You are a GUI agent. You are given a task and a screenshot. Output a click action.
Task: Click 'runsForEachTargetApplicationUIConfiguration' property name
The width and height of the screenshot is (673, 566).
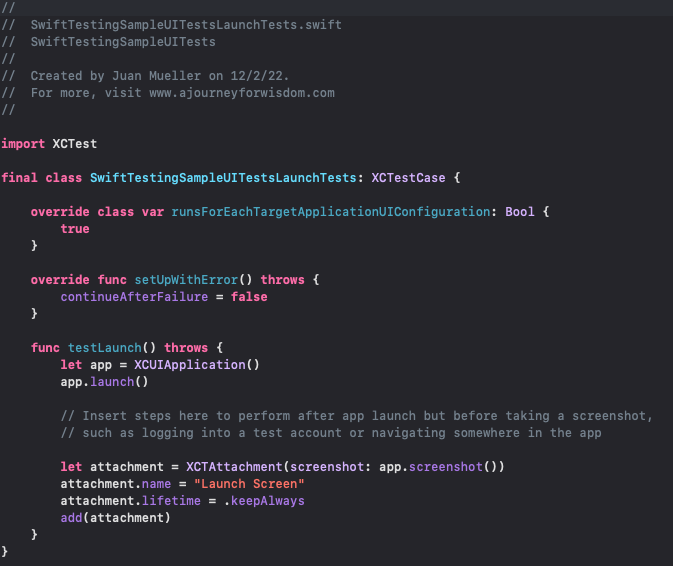pos(331,212)
